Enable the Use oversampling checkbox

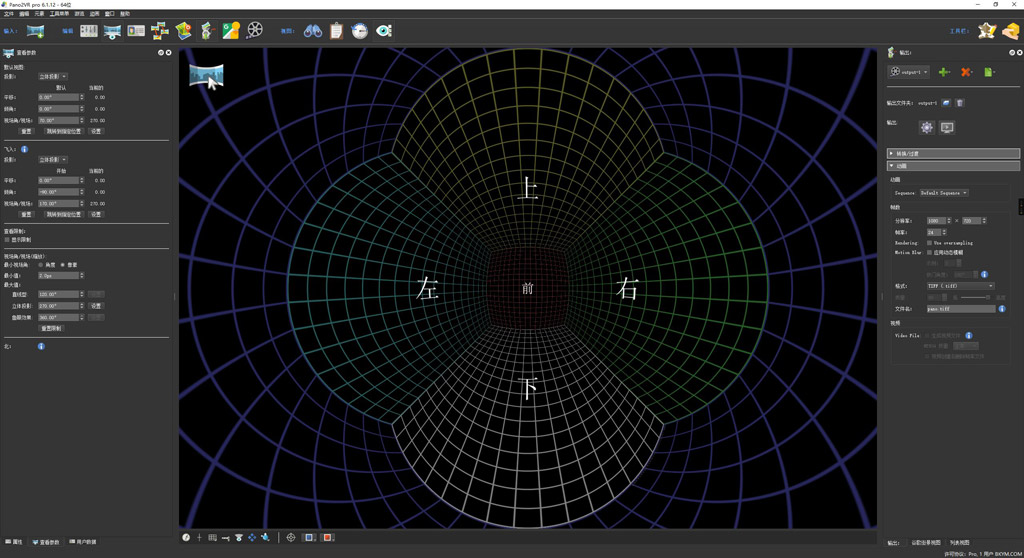click(929, 242)
